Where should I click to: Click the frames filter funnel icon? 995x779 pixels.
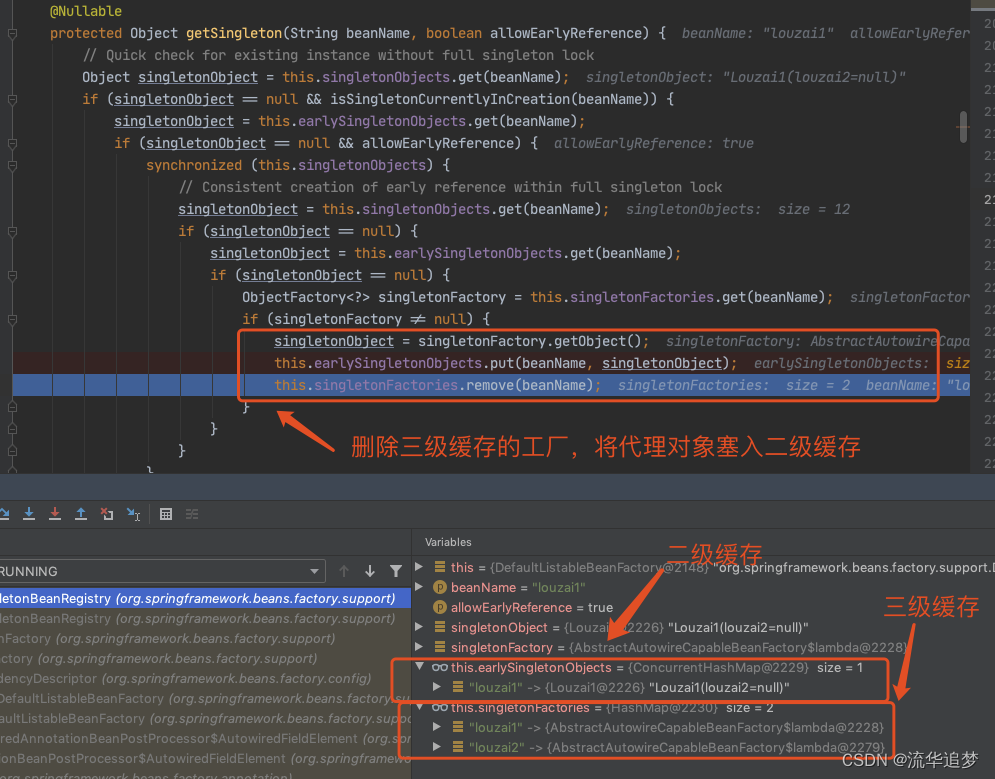(395, 571)
